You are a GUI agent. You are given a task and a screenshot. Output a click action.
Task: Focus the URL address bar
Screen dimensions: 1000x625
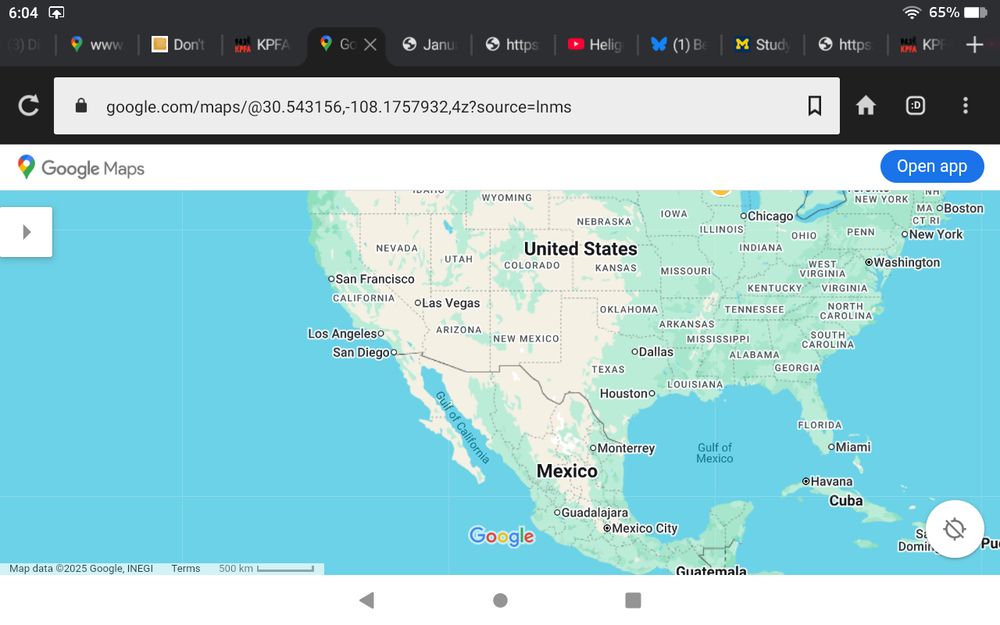[x=446, y=106]
